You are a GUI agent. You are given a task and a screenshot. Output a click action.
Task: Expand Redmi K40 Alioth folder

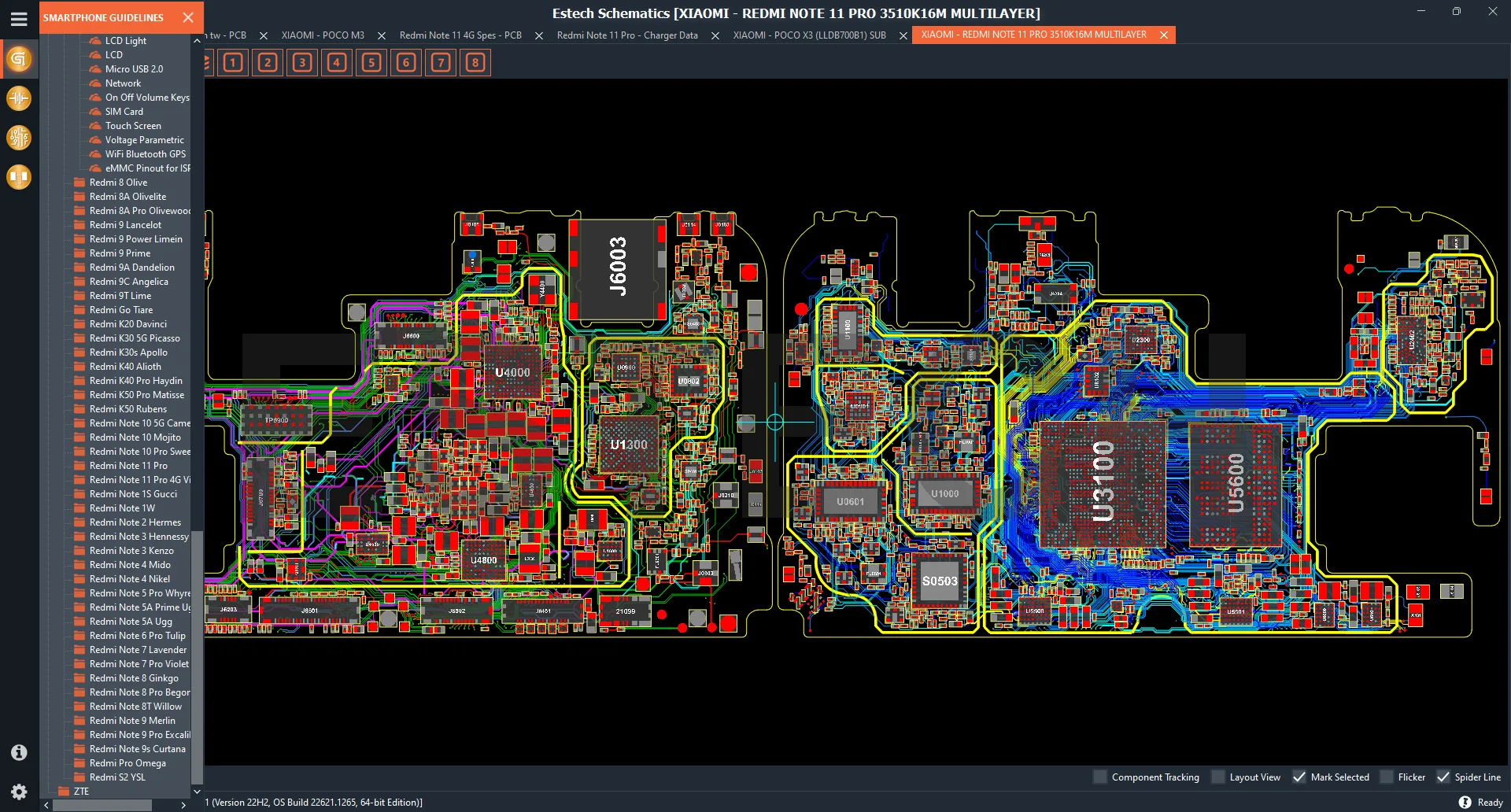tap(125, 367)
